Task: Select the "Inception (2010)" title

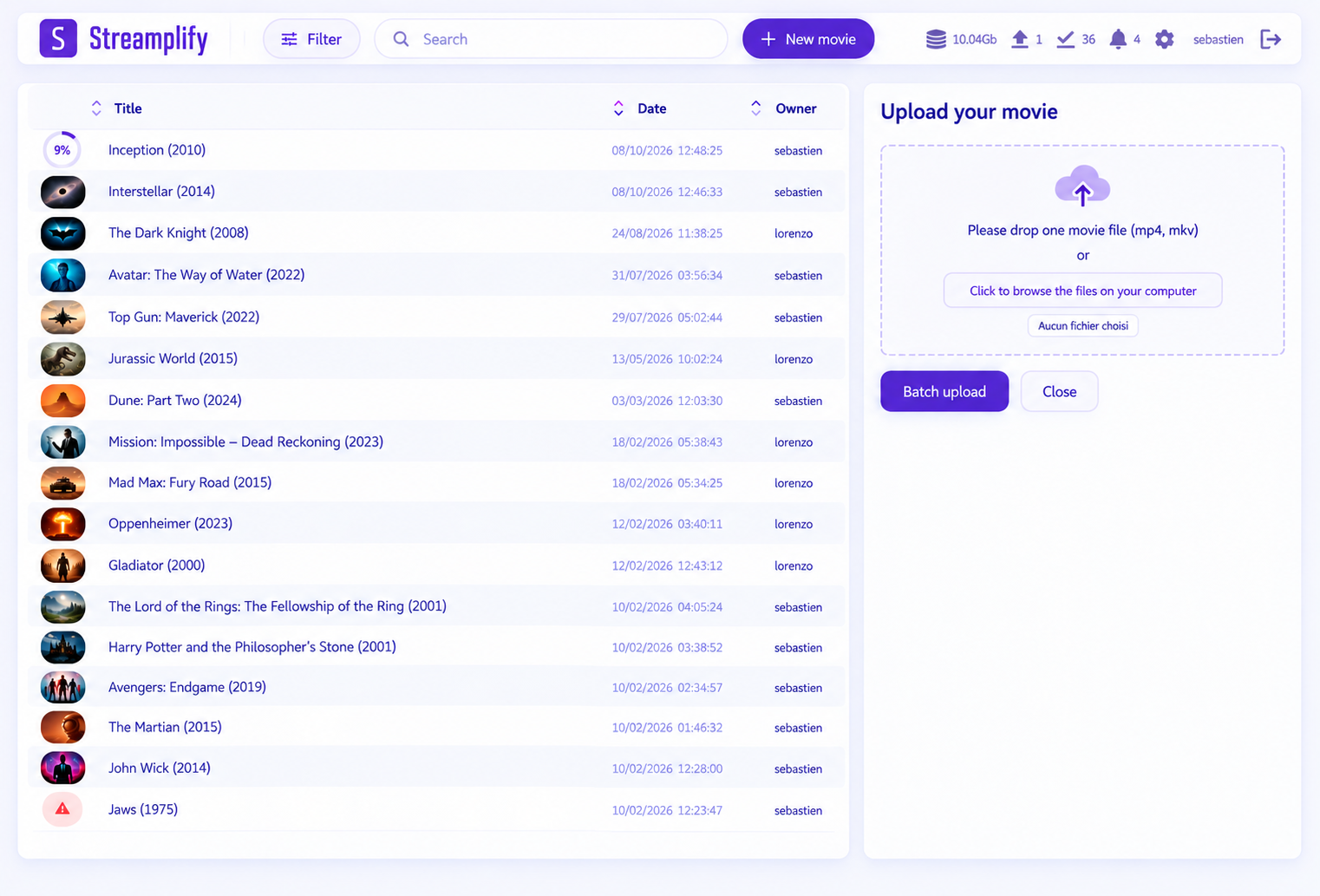Action: point(157,150)
